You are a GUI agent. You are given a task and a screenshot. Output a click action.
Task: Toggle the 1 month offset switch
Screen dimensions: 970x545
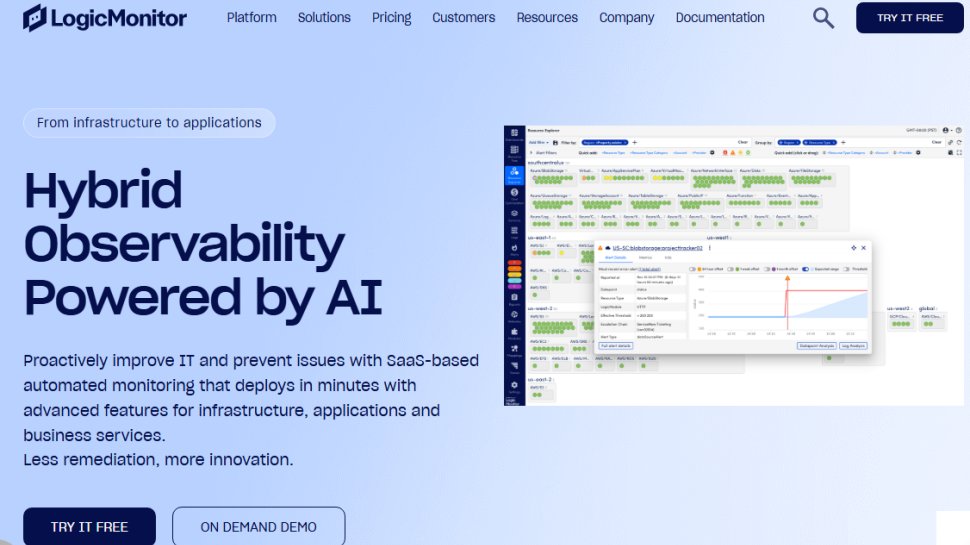click(x=767, y=269)
